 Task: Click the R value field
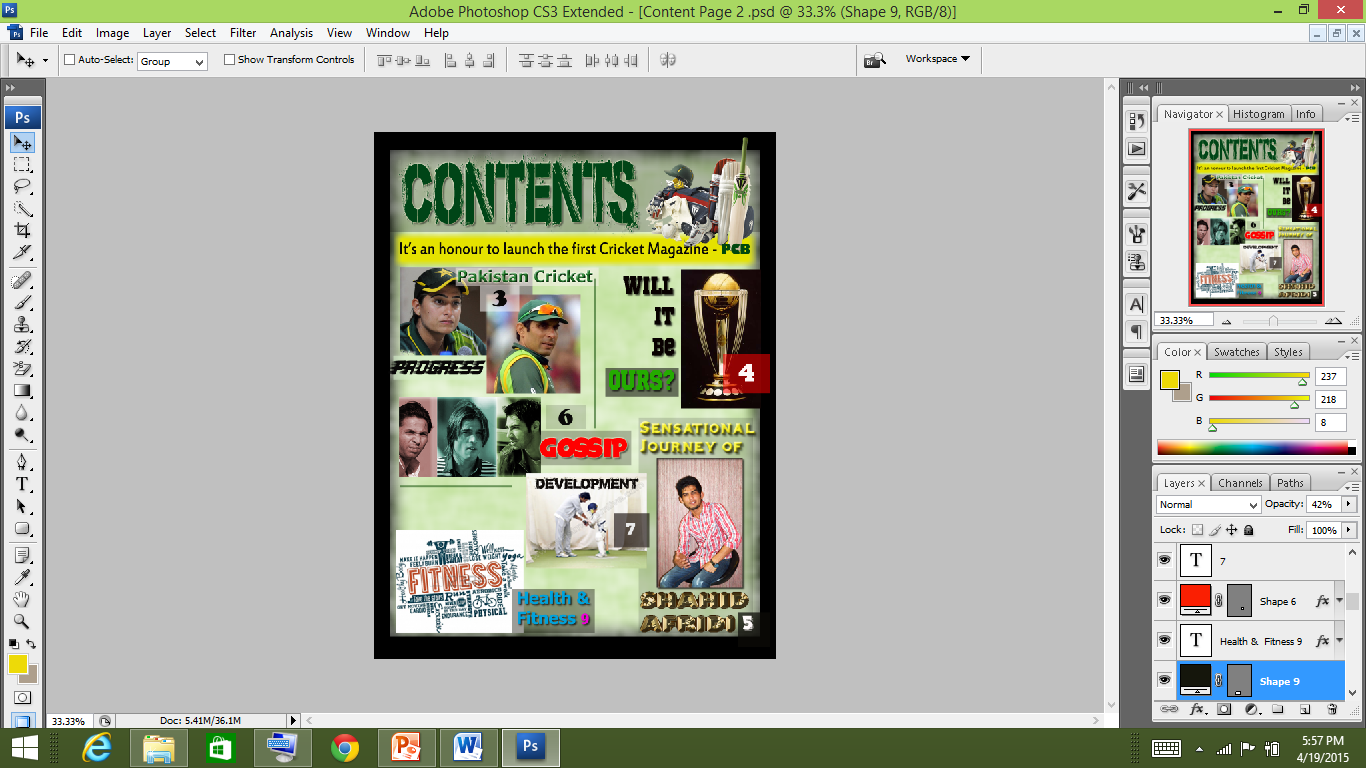1330,377
